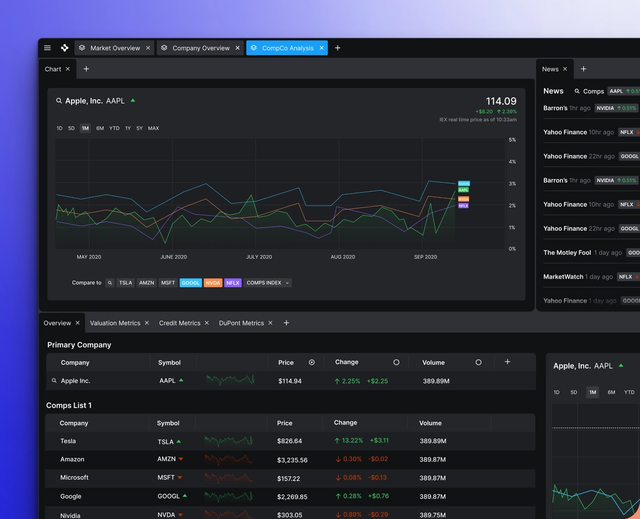Open the Valuation Metrics tab
Viewport: 640px width, 519px height.
point(115,323)
